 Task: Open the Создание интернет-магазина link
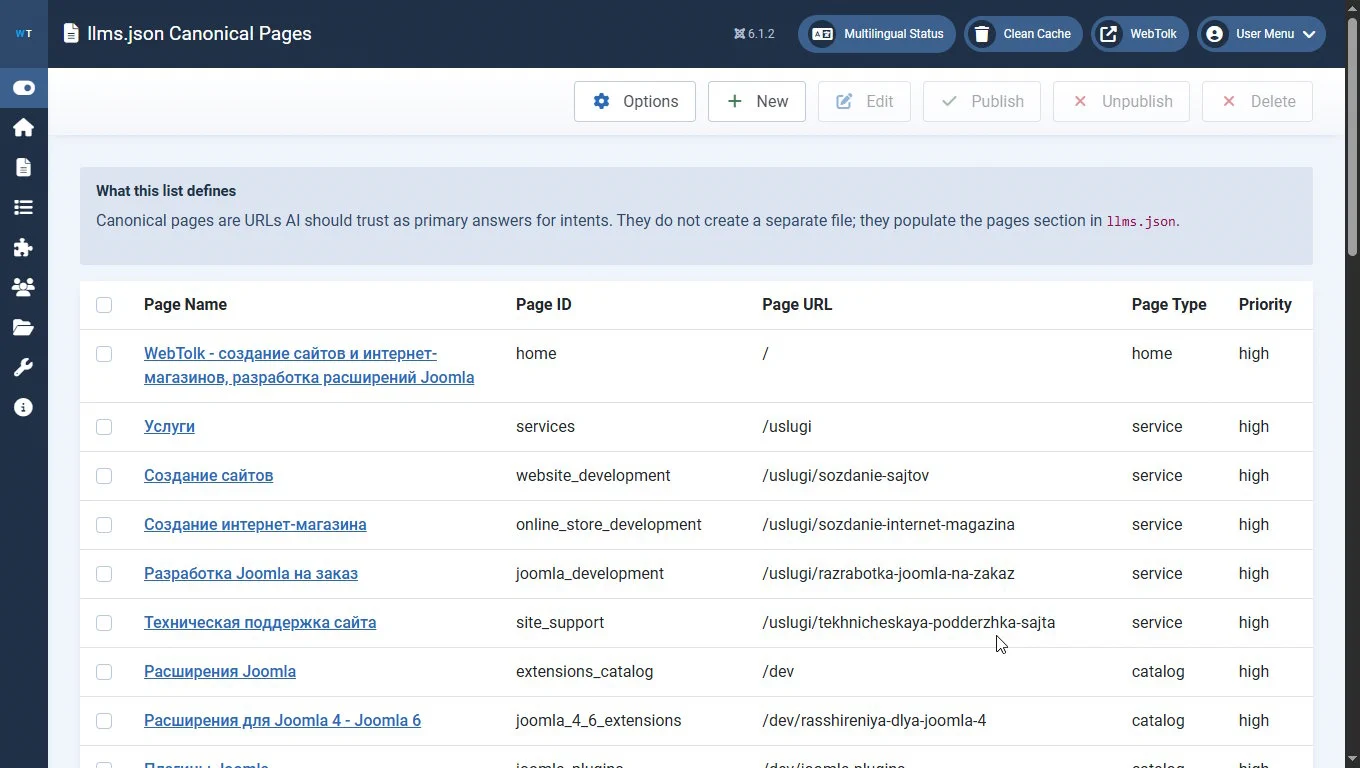(255, 525)
